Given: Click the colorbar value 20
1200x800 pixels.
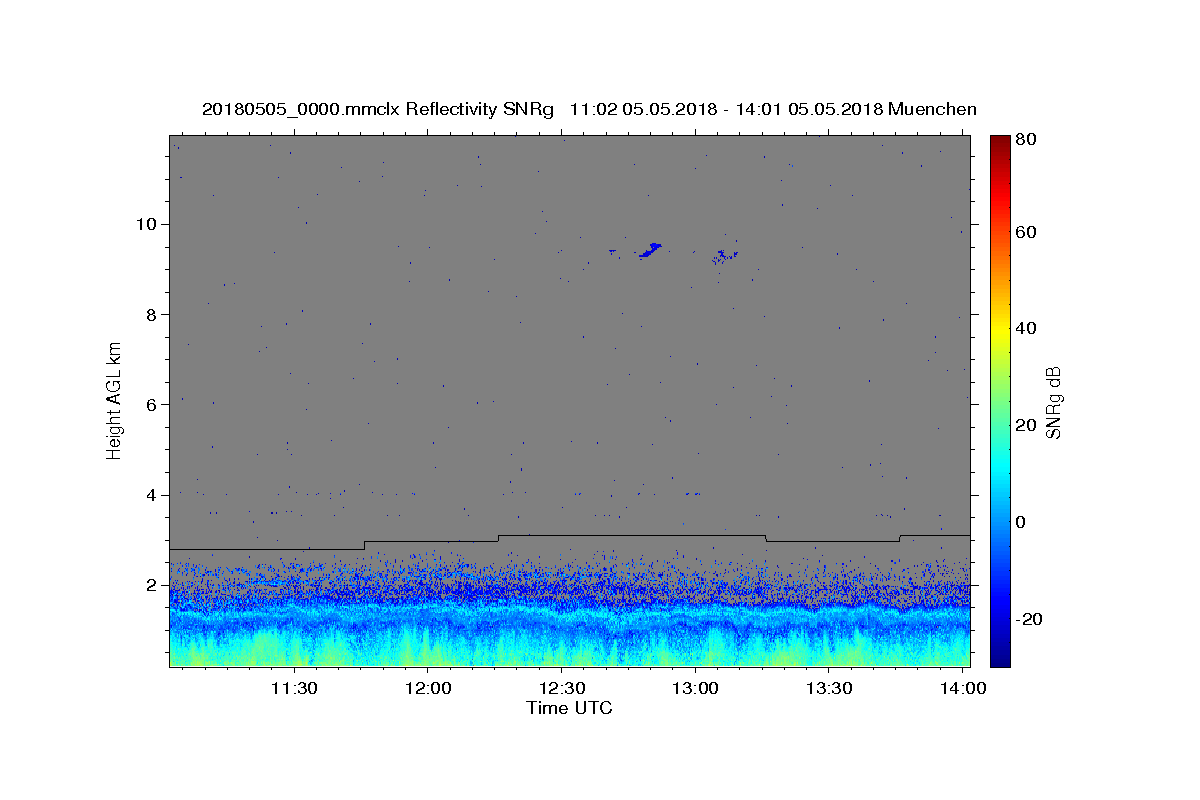Looking at the screenshot, I should pos(1025,425).
